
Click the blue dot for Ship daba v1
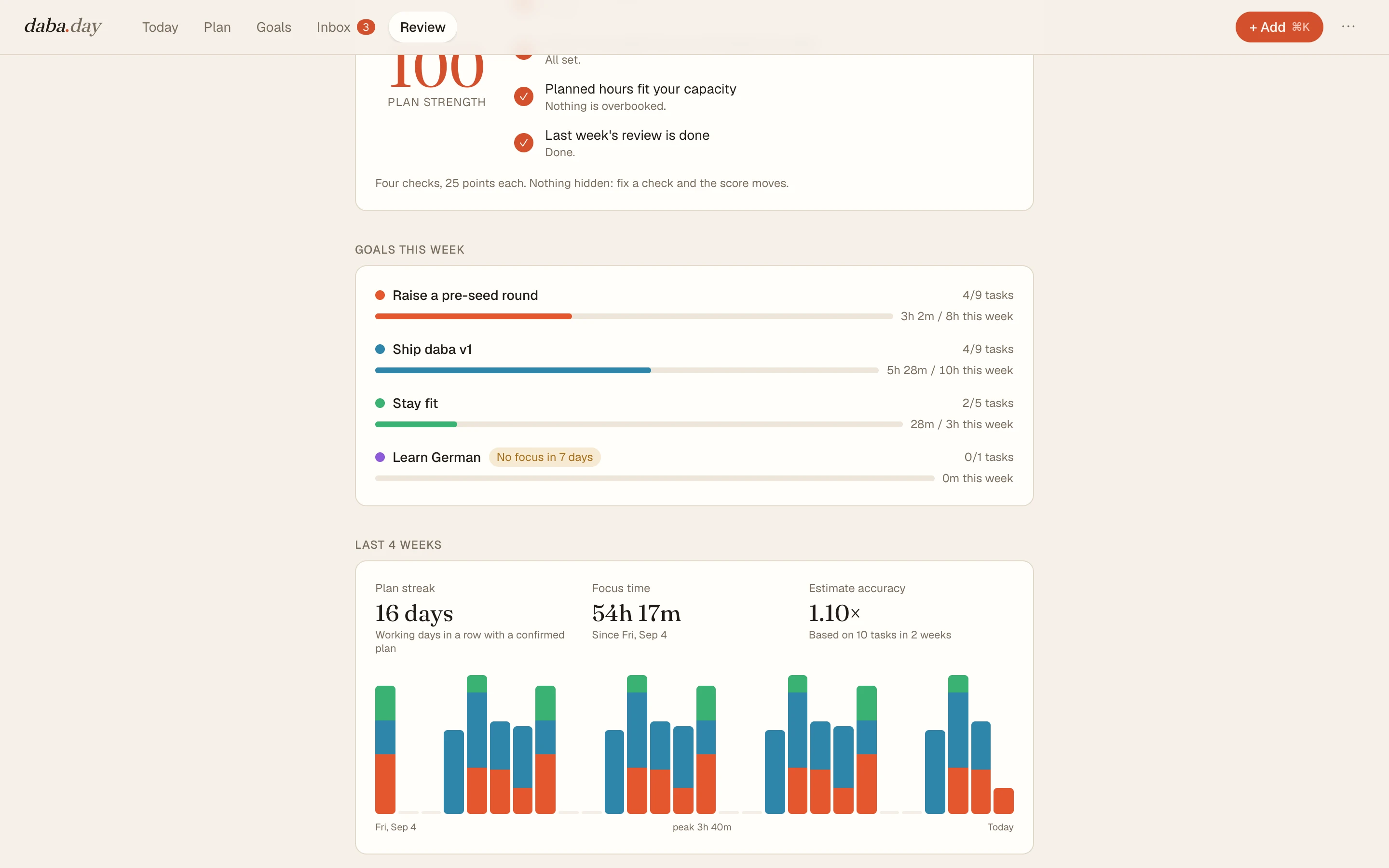[x=380, y=349]
